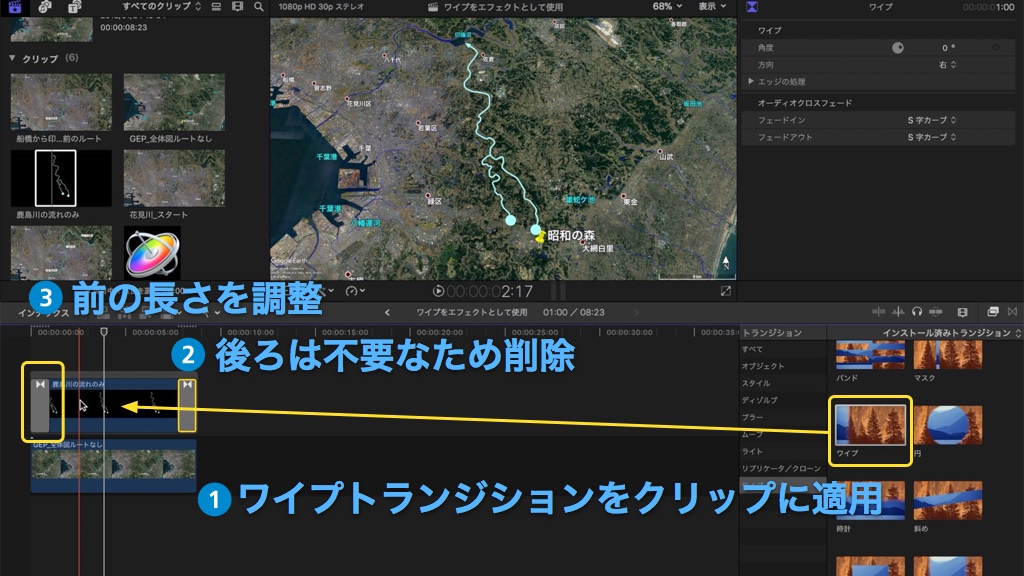Viewport: 1024px width, 576px height.
Task: Toggle the clip appearance list view icon
Action: click(216, 7)
